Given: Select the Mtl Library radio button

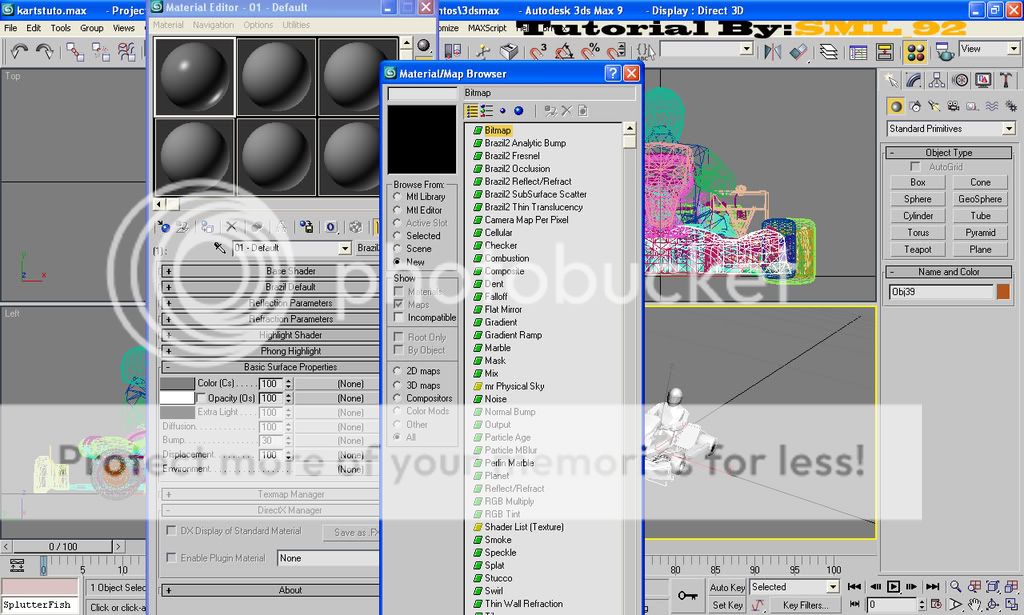Looking at the screenshot, I should click(397, 197).
